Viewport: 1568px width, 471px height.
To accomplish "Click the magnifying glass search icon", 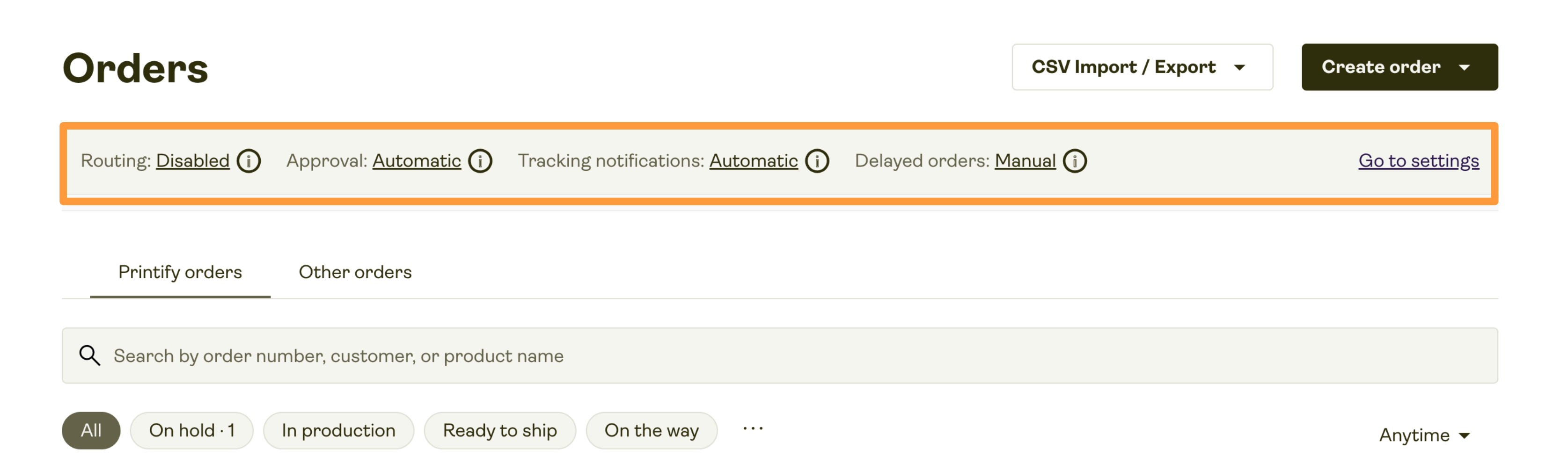I will tap(89, 355).
